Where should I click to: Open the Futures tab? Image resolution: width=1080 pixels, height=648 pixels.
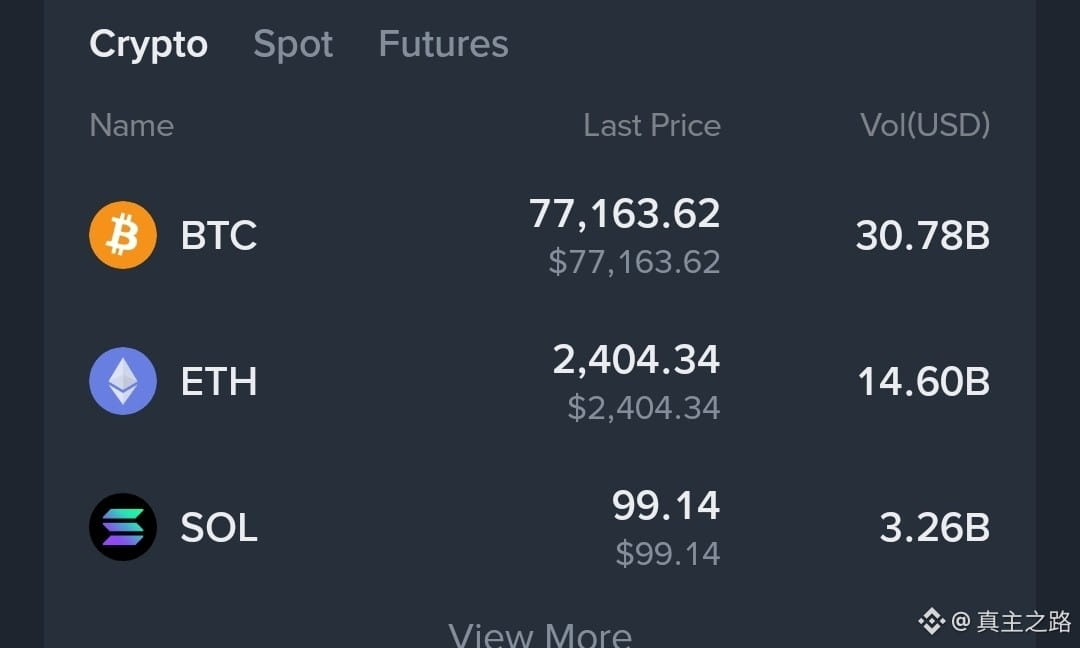444,44
